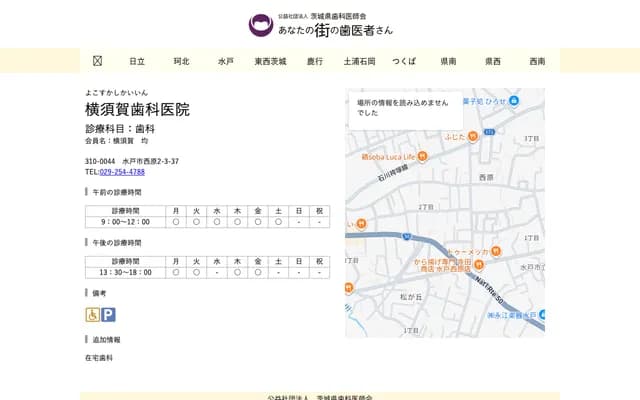Open the つくば region tab
The height and width of the screenshot is (400, 640).
click(404, 61)
